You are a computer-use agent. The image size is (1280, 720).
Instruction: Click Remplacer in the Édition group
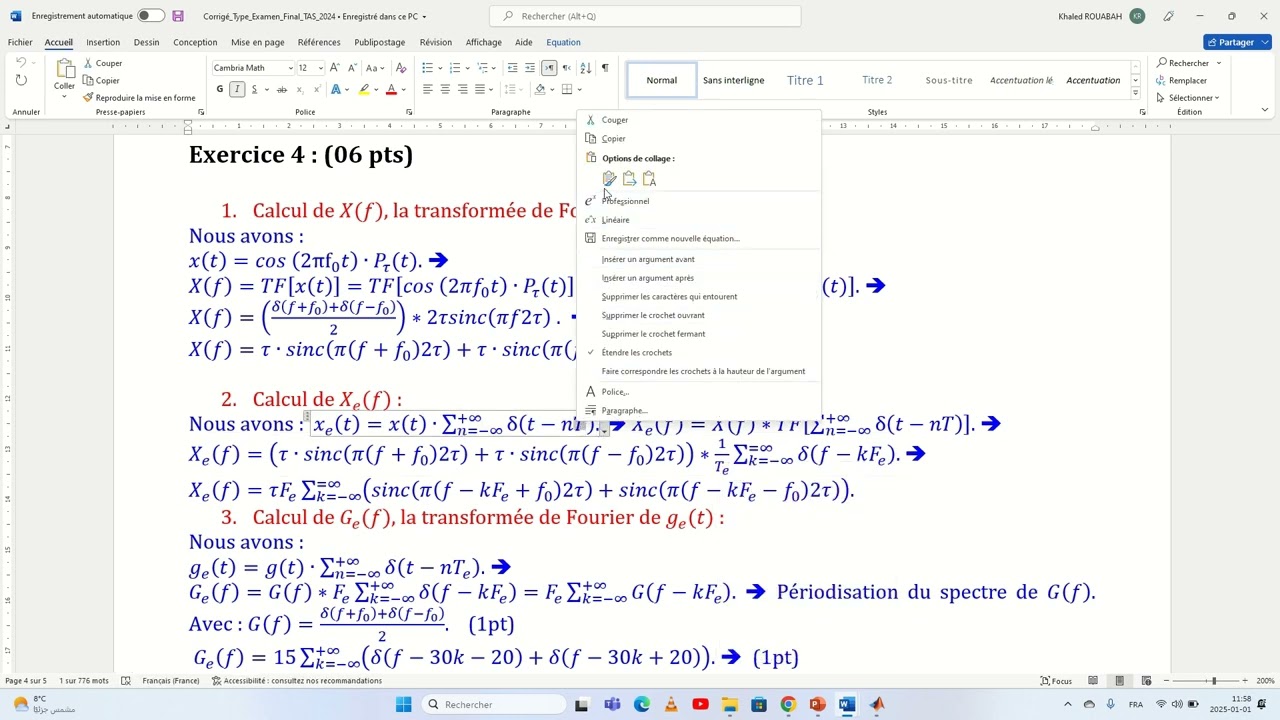click(1181, 80)
